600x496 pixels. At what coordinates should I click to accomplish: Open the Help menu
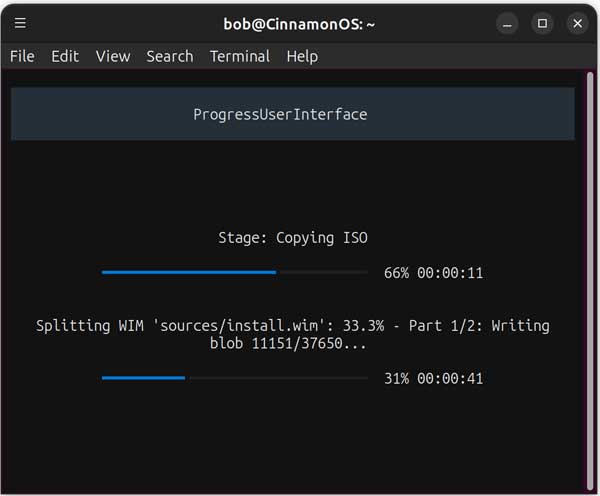[x=302, y=56]
